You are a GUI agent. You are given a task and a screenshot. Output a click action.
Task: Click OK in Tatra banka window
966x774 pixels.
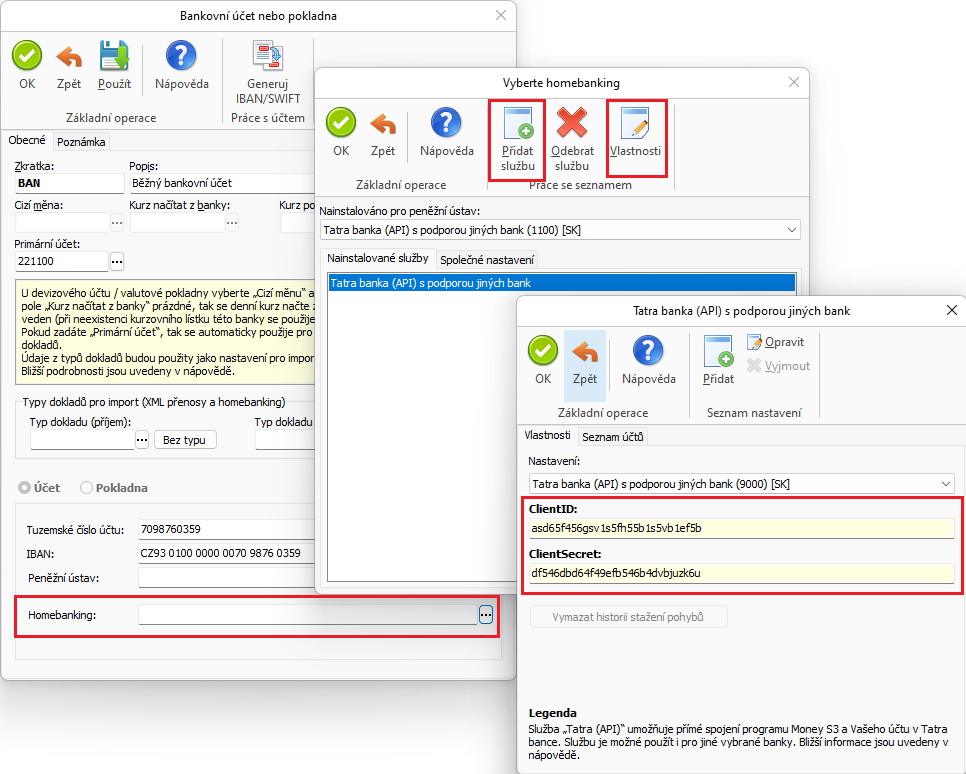click(543, 360)
